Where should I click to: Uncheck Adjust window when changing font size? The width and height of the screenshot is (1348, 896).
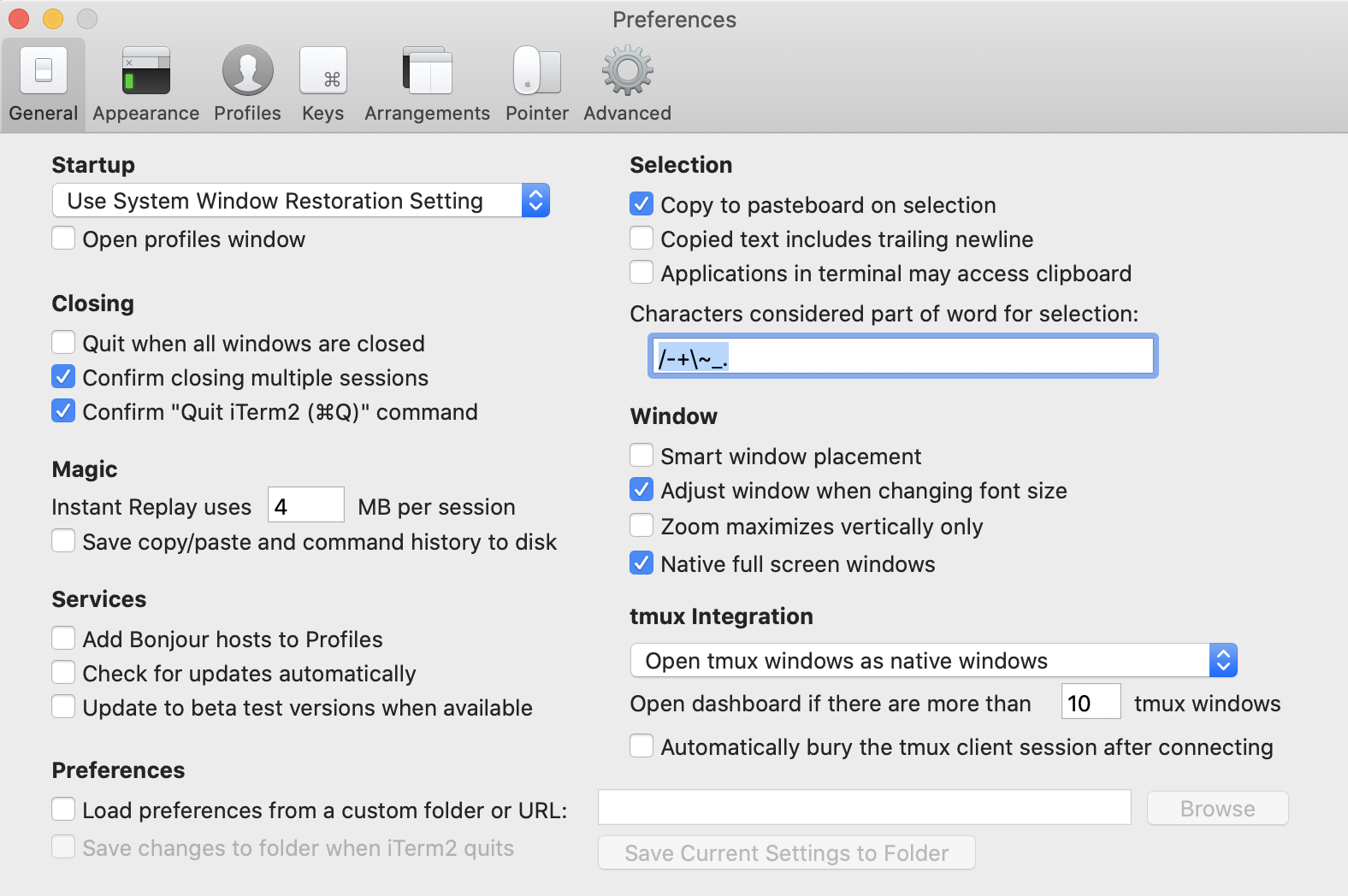tap(641, 489)
